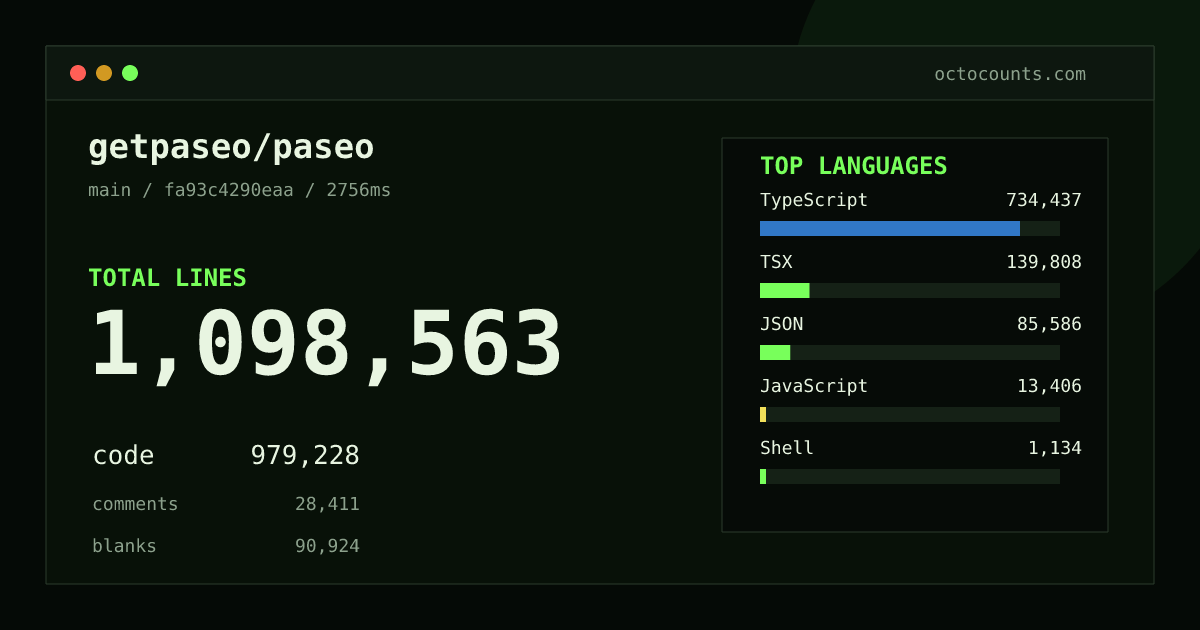Click the 1,134 Shell count
This screenshot has height=630, width=1200.
(1055, 448)
